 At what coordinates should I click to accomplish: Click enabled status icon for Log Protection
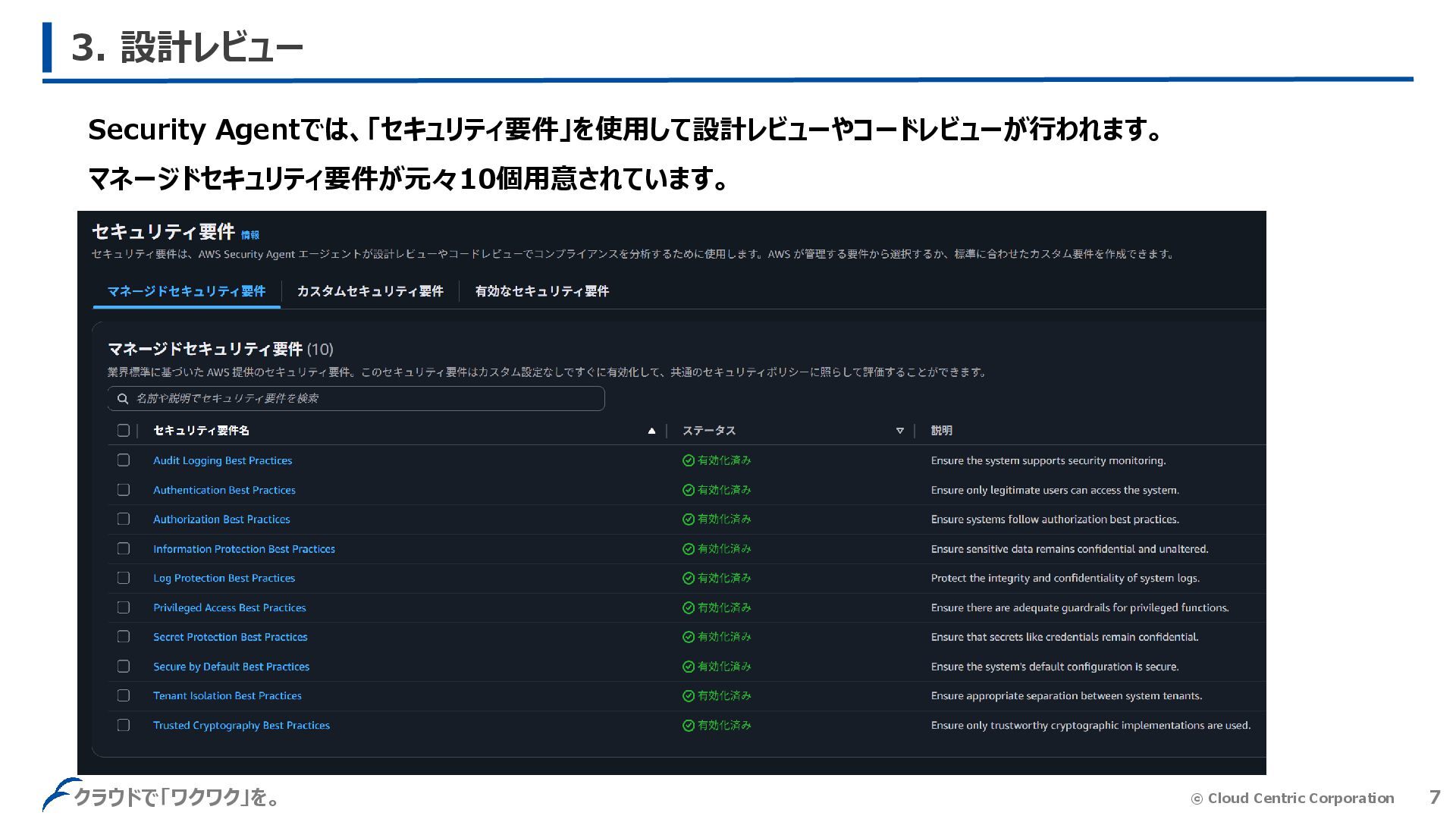[x=689, y=578]
